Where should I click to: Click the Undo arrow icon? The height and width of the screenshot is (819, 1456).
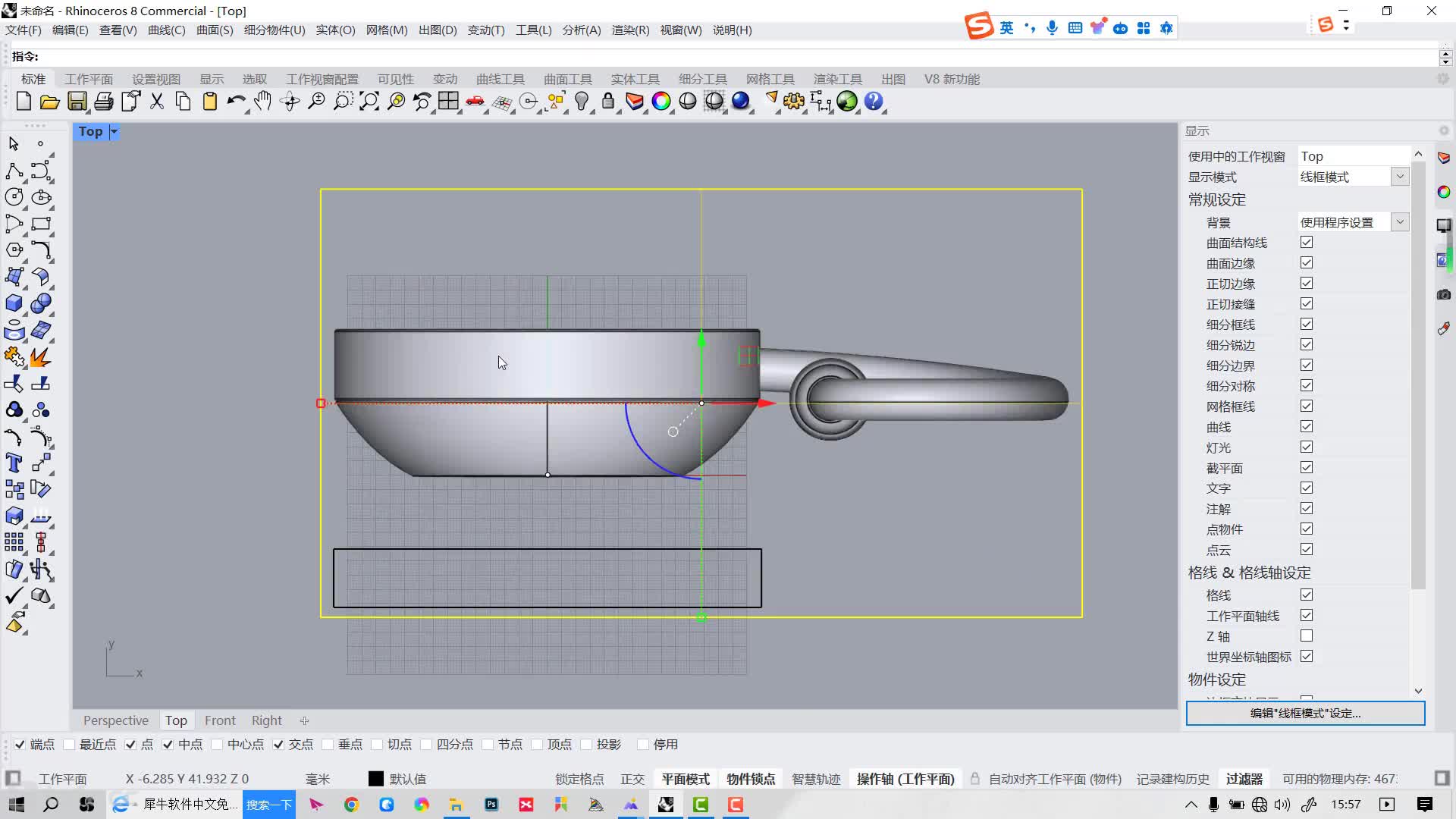236,102
